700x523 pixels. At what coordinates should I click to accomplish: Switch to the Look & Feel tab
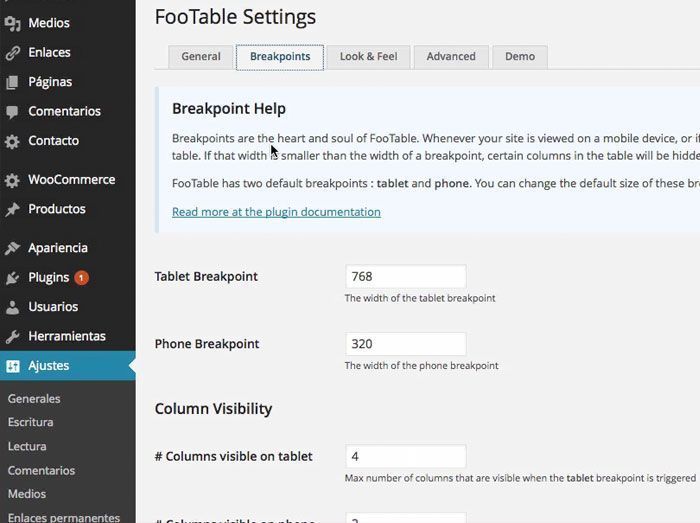click(368, 57)
